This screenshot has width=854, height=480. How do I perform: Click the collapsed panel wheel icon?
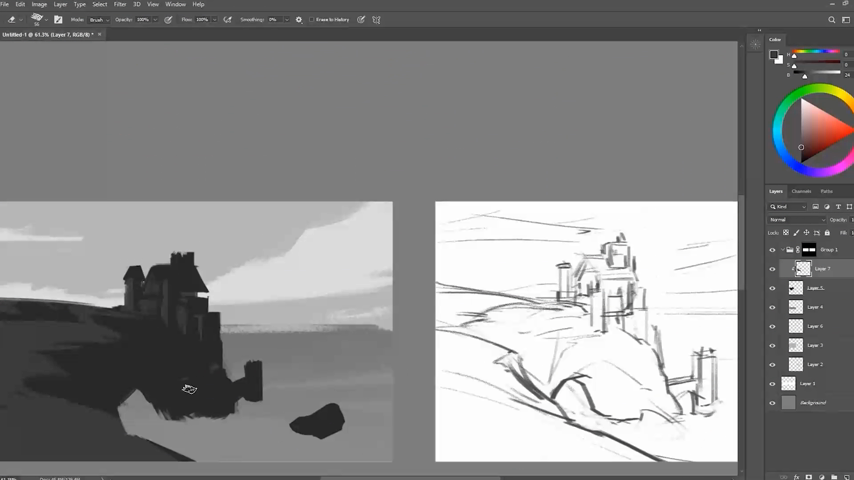[x=755, y=45]
